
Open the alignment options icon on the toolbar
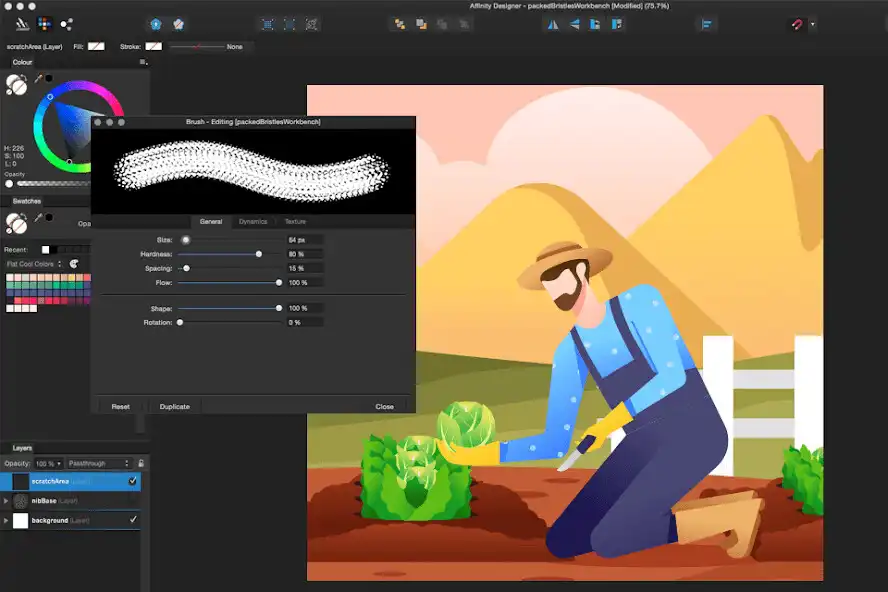pos(707,24)
